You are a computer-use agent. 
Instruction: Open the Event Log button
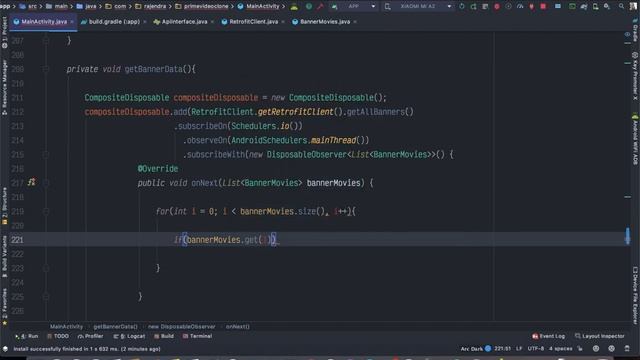pyautogui.click(x=549, y=336)
